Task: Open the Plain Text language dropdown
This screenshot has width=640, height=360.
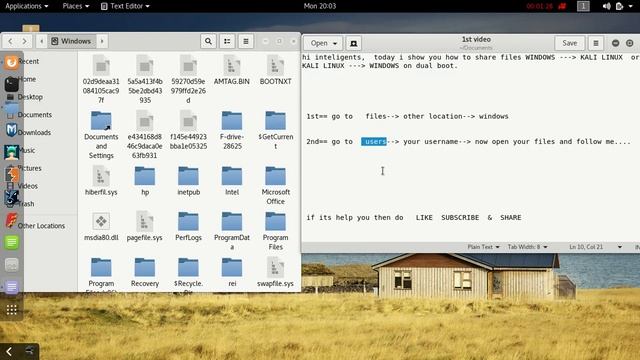Action: 483,247
